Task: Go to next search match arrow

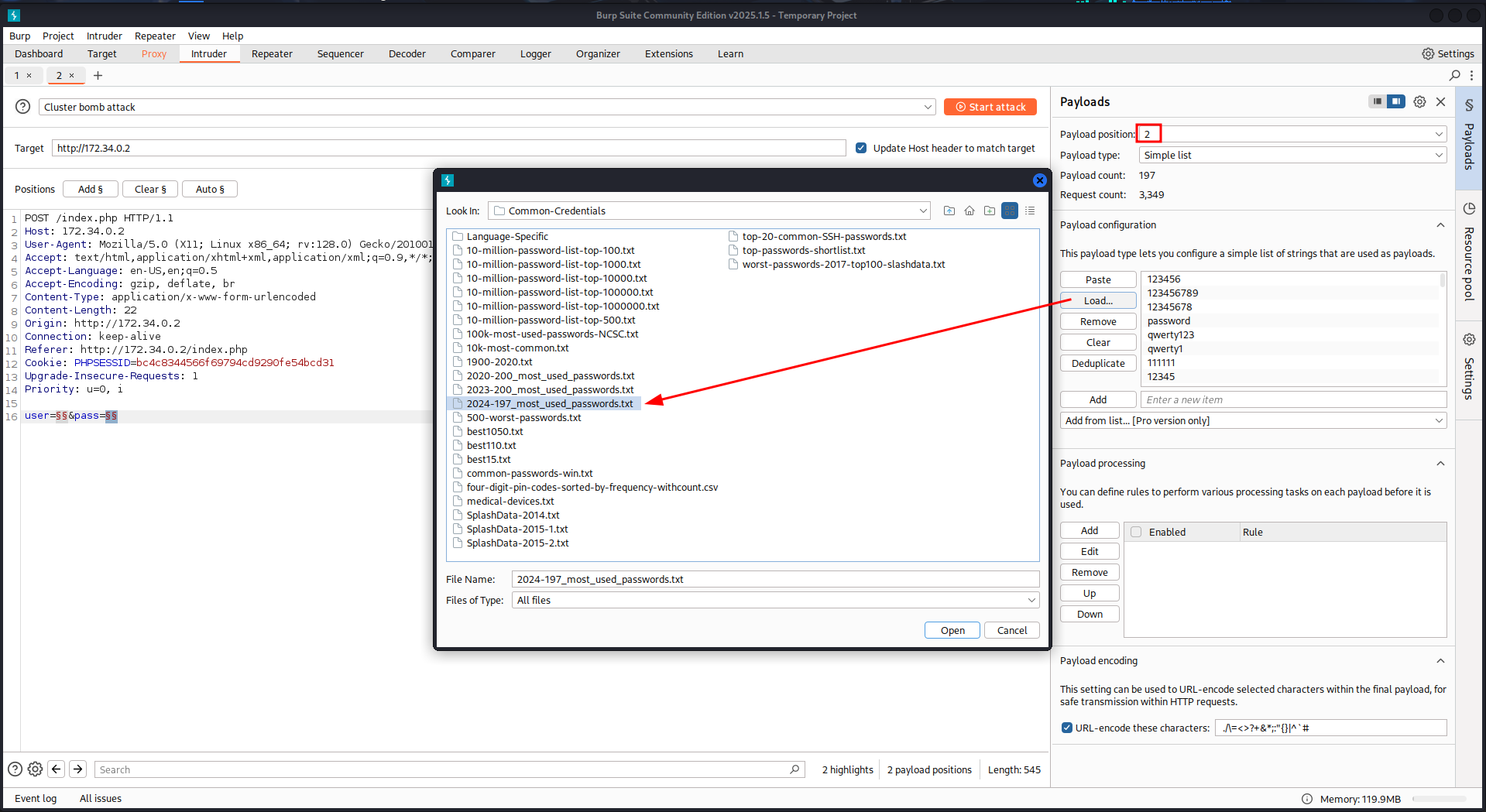Action: tap(77, 769)
